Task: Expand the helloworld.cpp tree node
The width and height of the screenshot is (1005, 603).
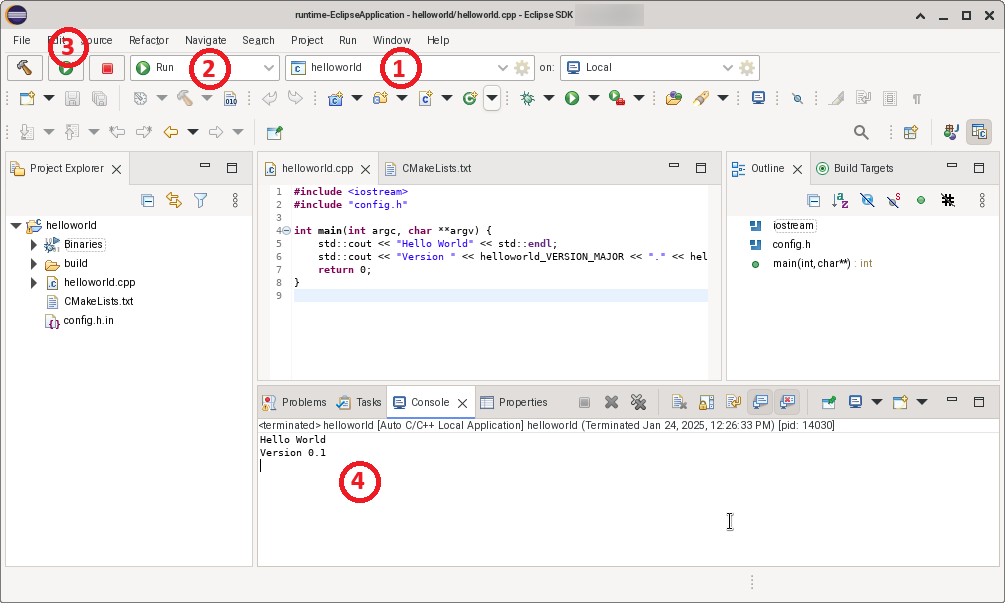Action: click(34, 283)
